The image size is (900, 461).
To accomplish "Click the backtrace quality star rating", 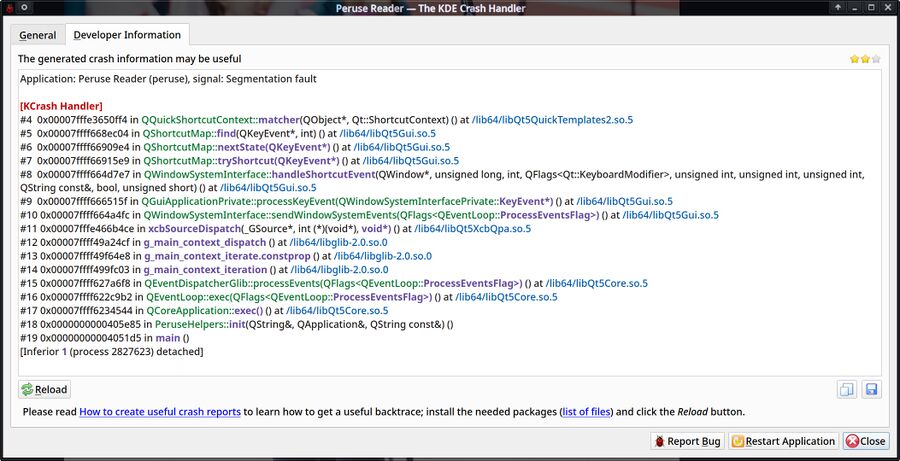I will coord(865,59).
